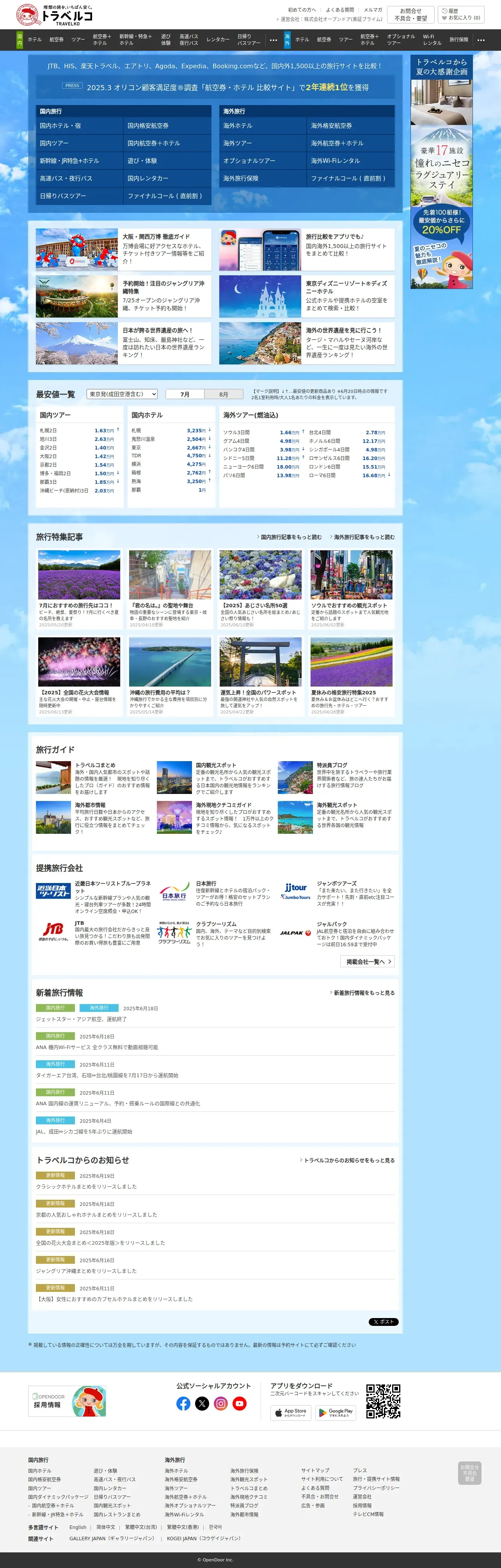Open the JJtour Jumbo Tours logo

295,891
